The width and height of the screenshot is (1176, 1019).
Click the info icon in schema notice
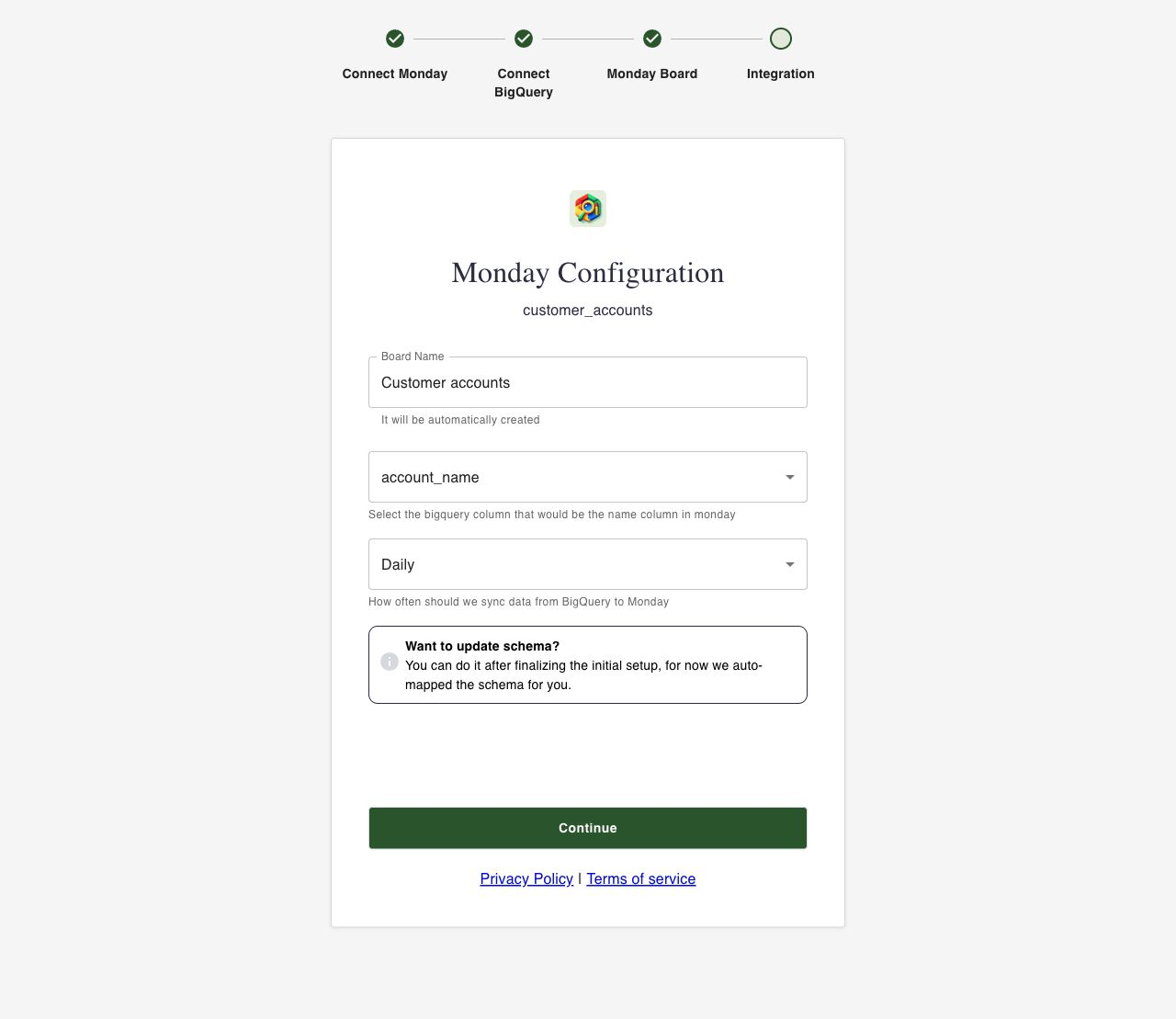390,662
